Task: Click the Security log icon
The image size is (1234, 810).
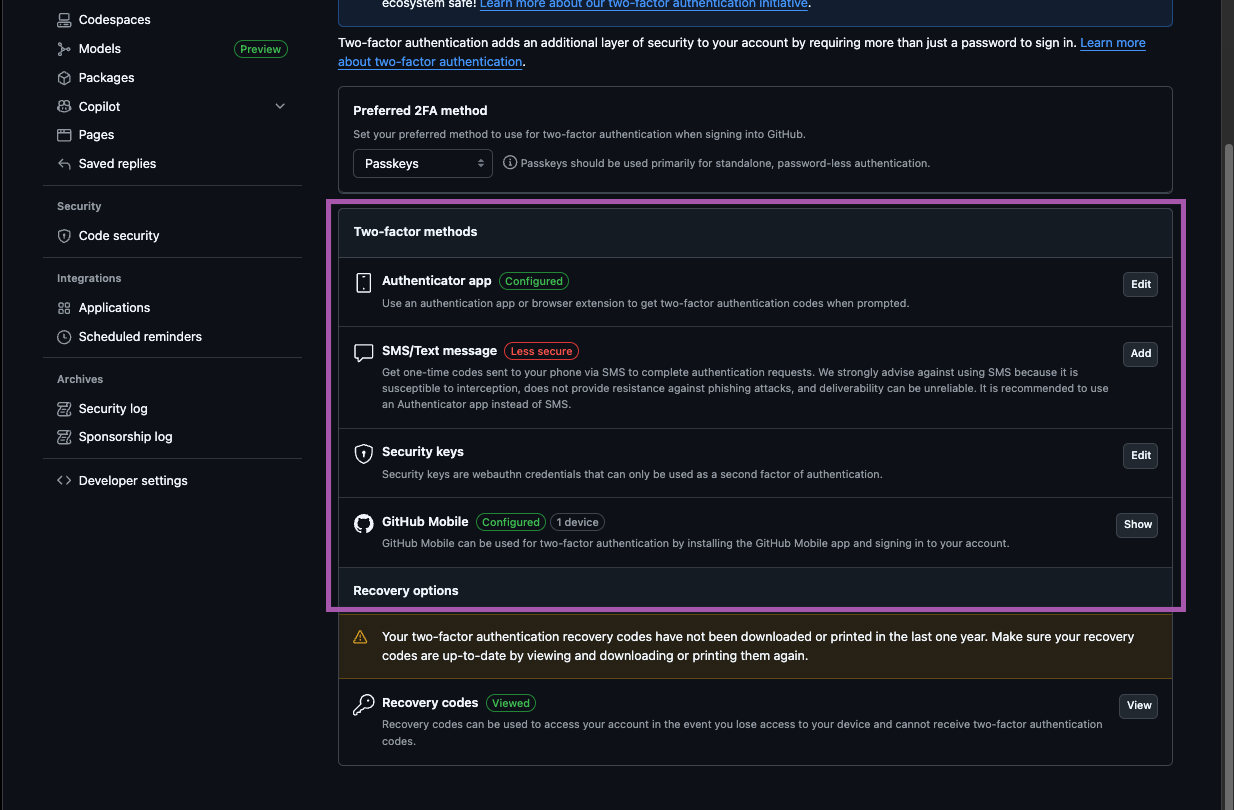Action: [64, 409]
